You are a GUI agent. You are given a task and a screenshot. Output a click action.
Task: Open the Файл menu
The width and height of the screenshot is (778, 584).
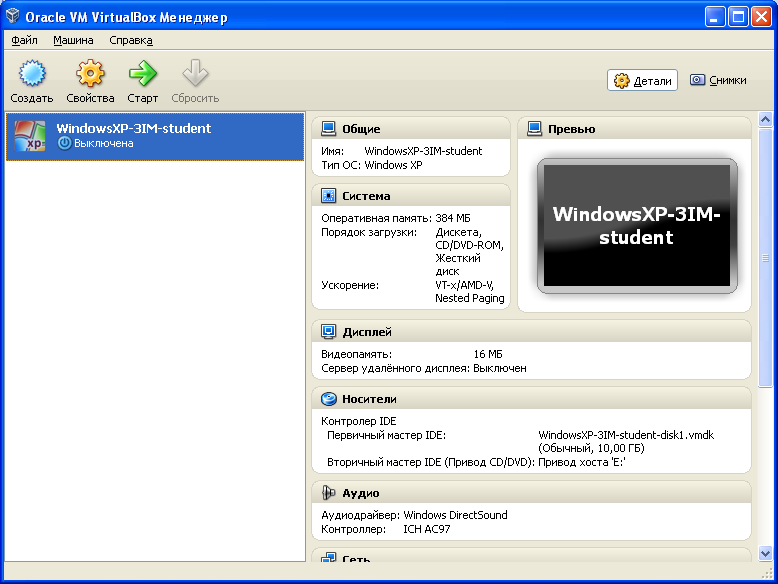click(x=24, y=40)
